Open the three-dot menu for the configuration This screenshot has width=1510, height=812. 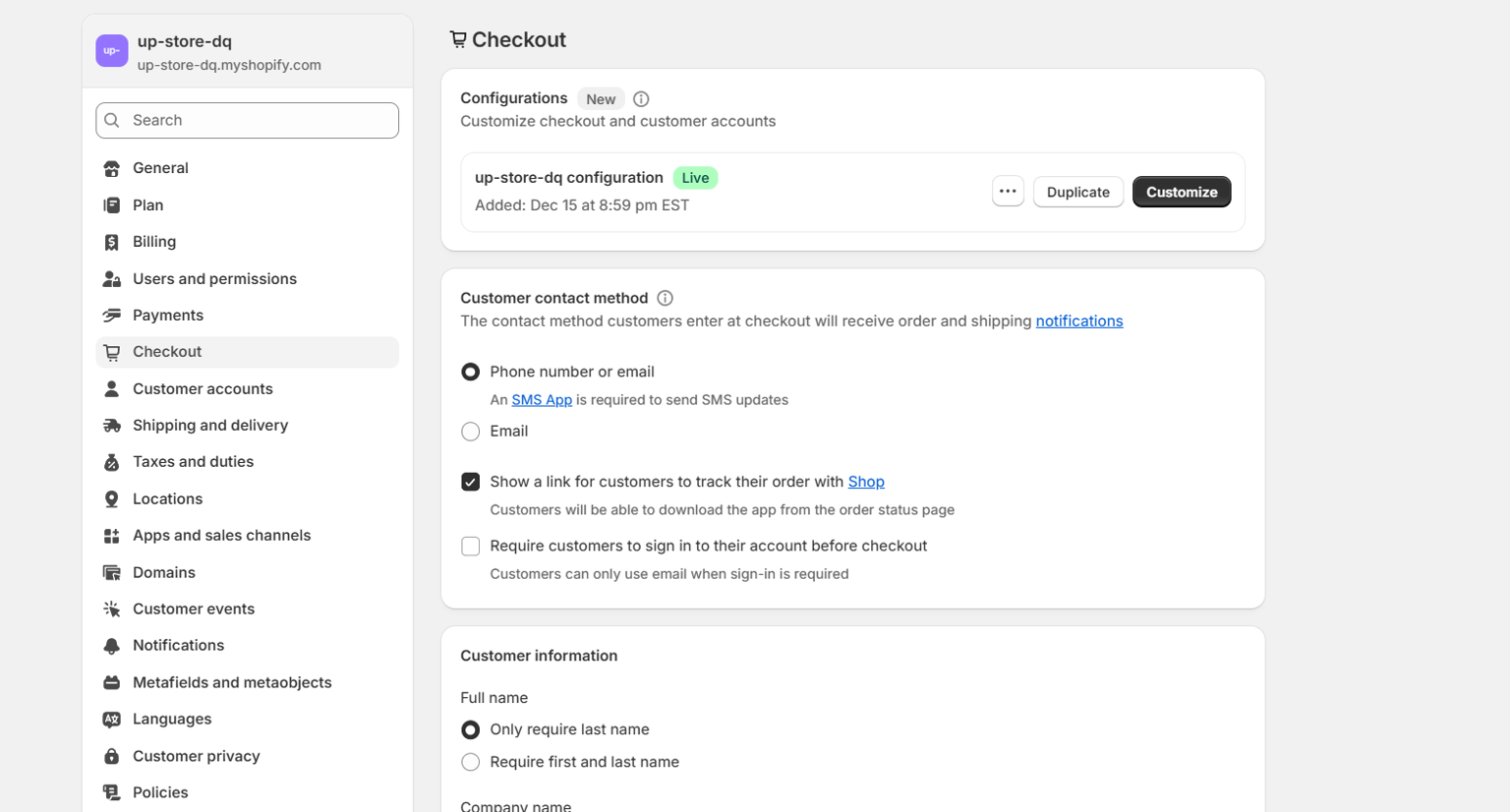coord(1008,192)
